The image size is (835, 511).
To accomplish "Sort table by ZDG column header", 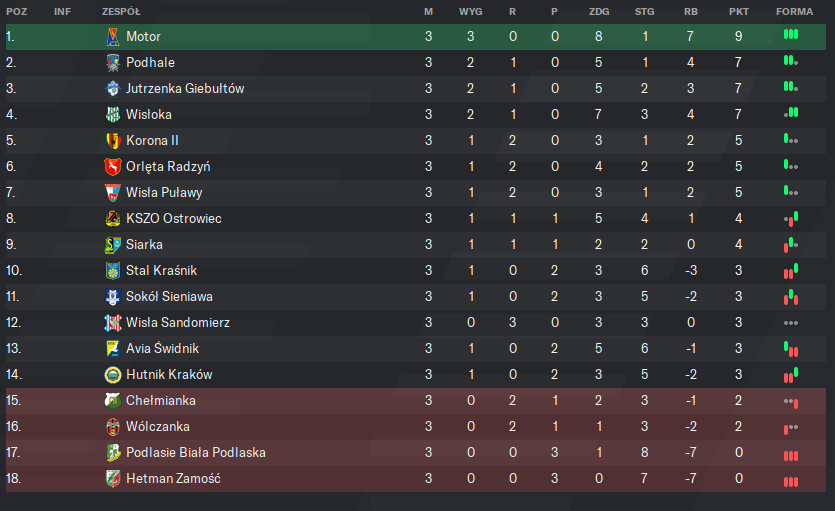I will coord(600,11).
